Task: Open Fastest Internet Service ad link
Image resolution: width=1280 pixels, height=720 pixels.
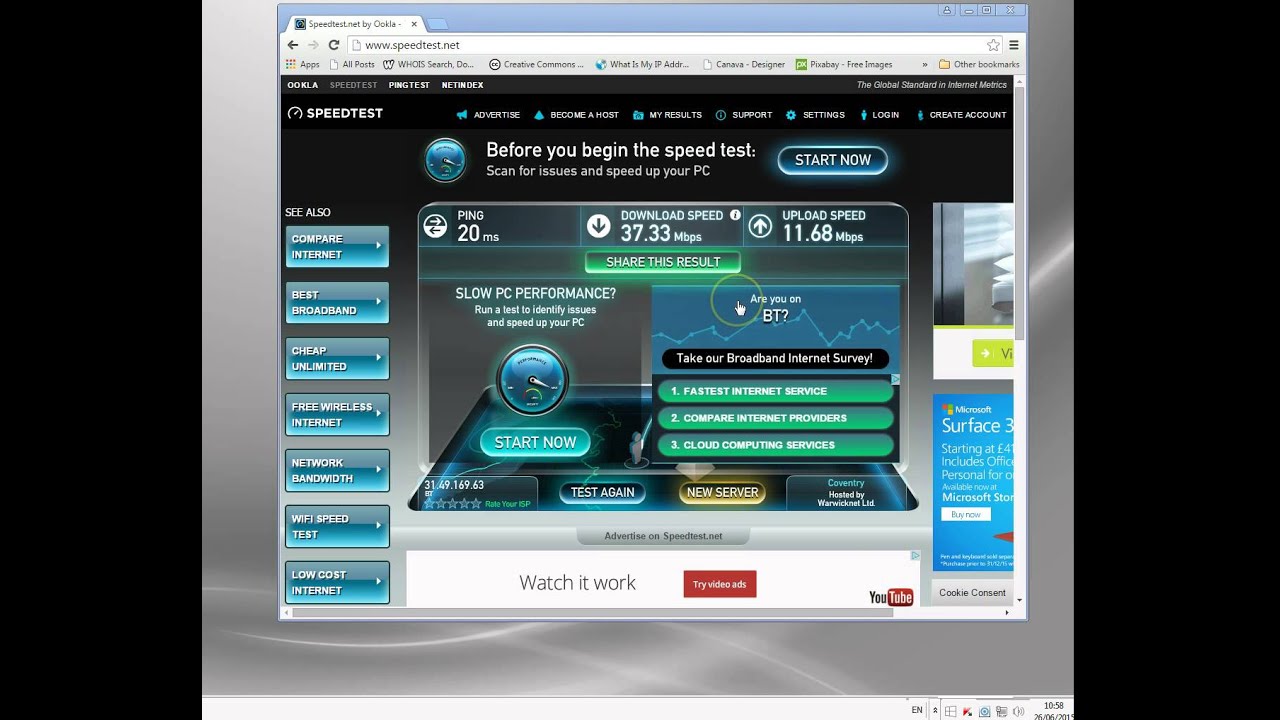Action: pos(775,391)
